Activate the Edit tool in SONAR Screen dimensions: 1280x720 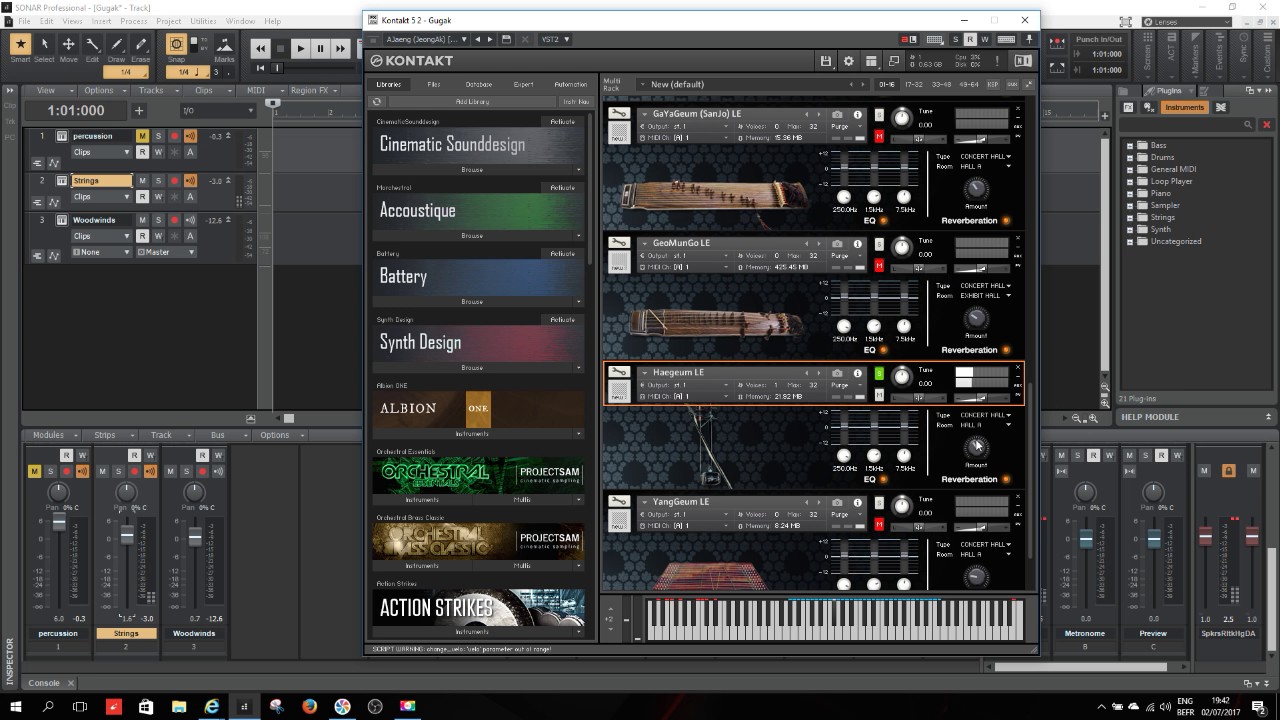pos(92,44)
